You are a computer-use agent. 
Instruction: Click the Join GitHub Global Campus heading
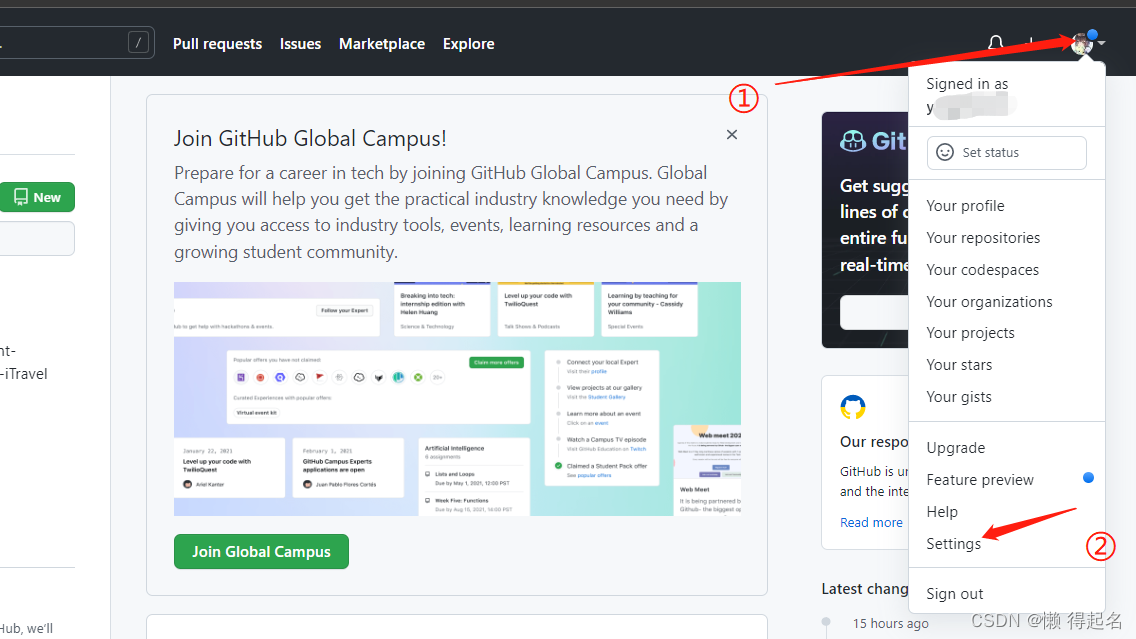click(310, 138)
